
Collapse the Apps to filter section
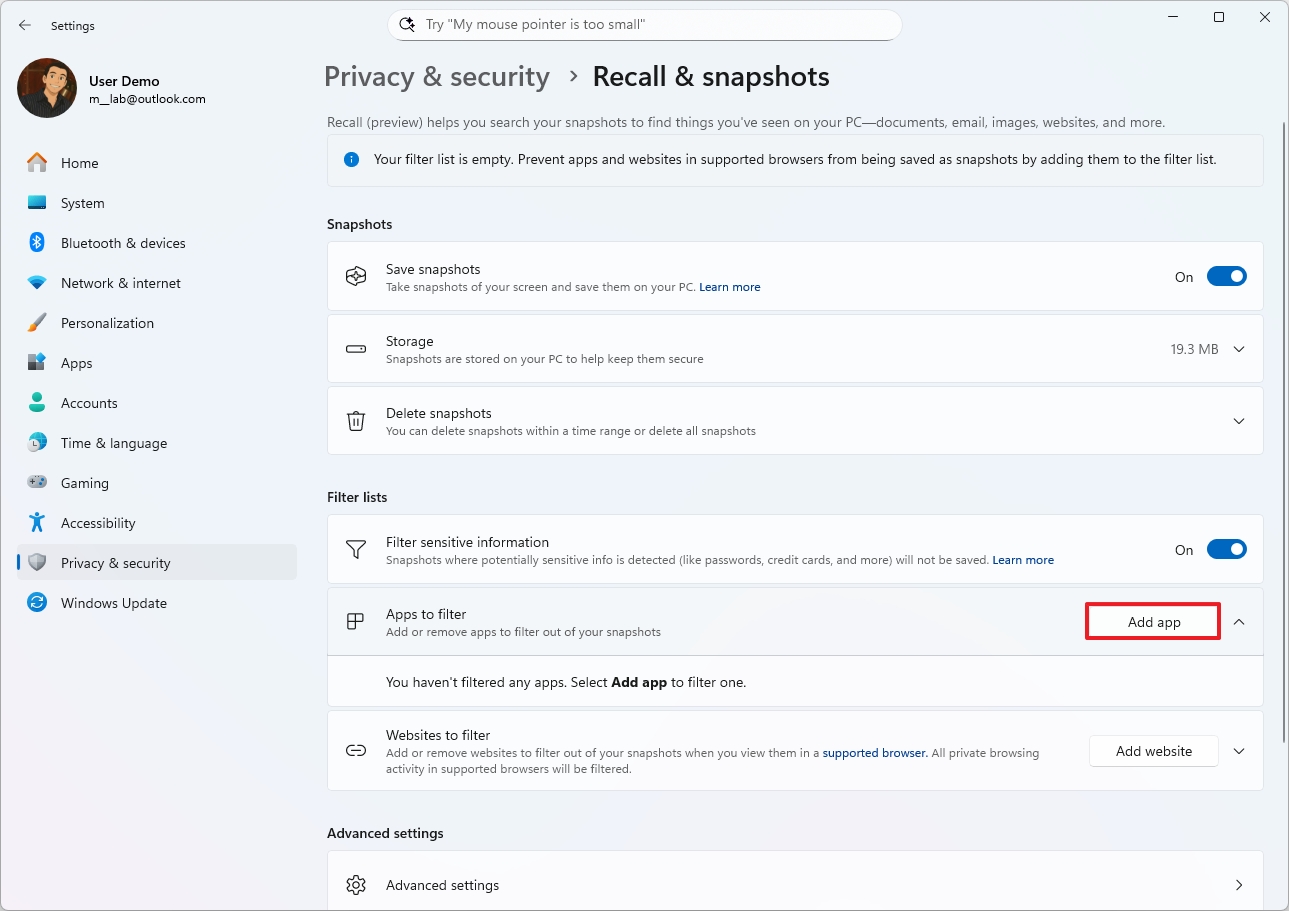(x=1239, y=622)
